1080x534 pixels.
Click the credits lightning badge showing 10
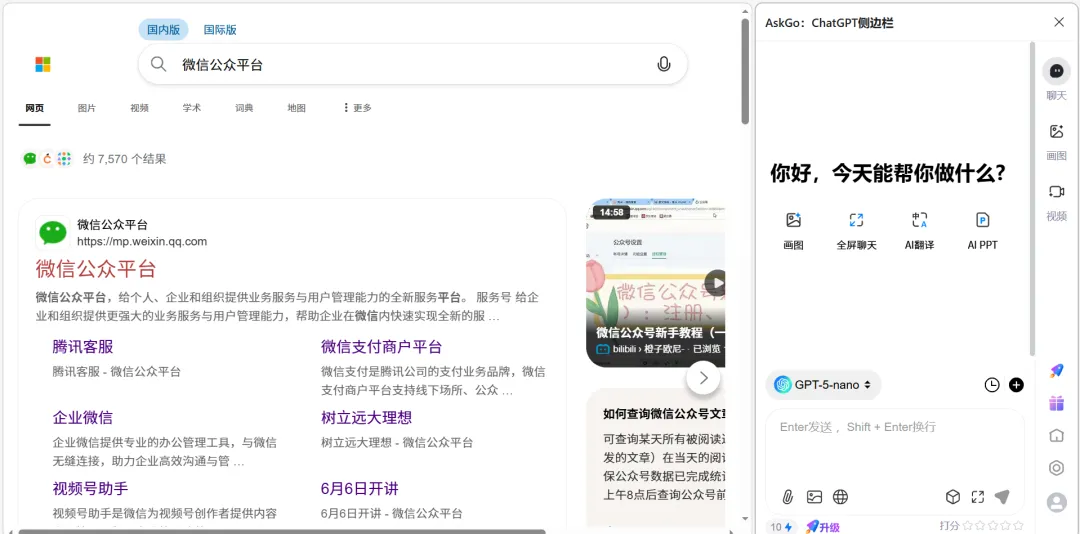(x=781, y=527)
